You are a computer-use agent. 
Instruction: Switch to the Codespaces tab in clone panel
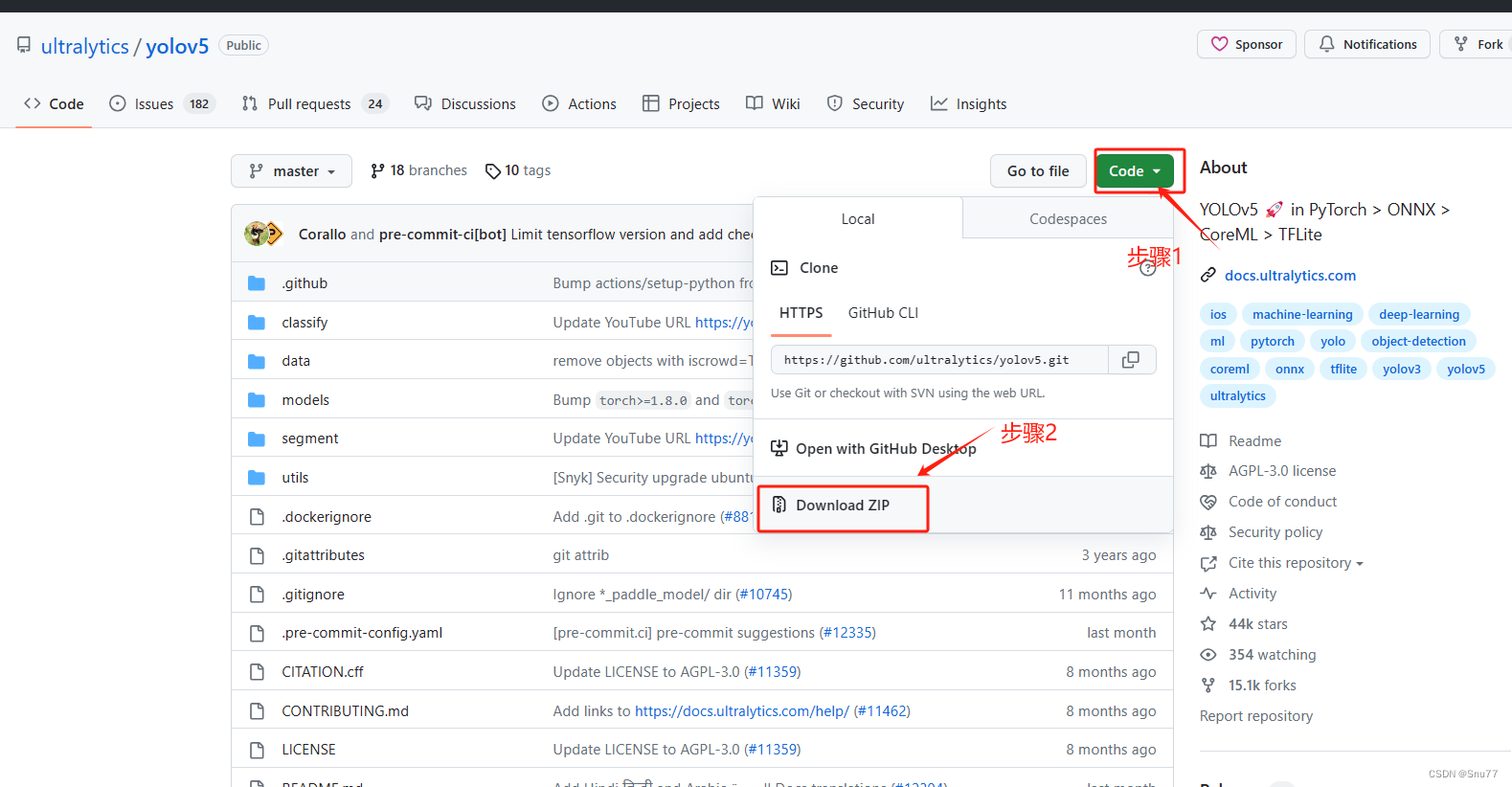coord(1068,219)
